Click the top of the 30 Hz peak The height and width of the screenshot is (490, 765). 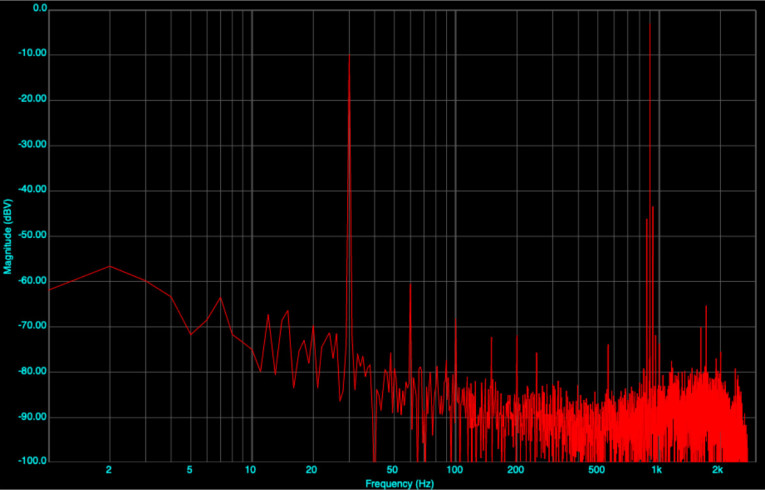(x=348, y=55)
